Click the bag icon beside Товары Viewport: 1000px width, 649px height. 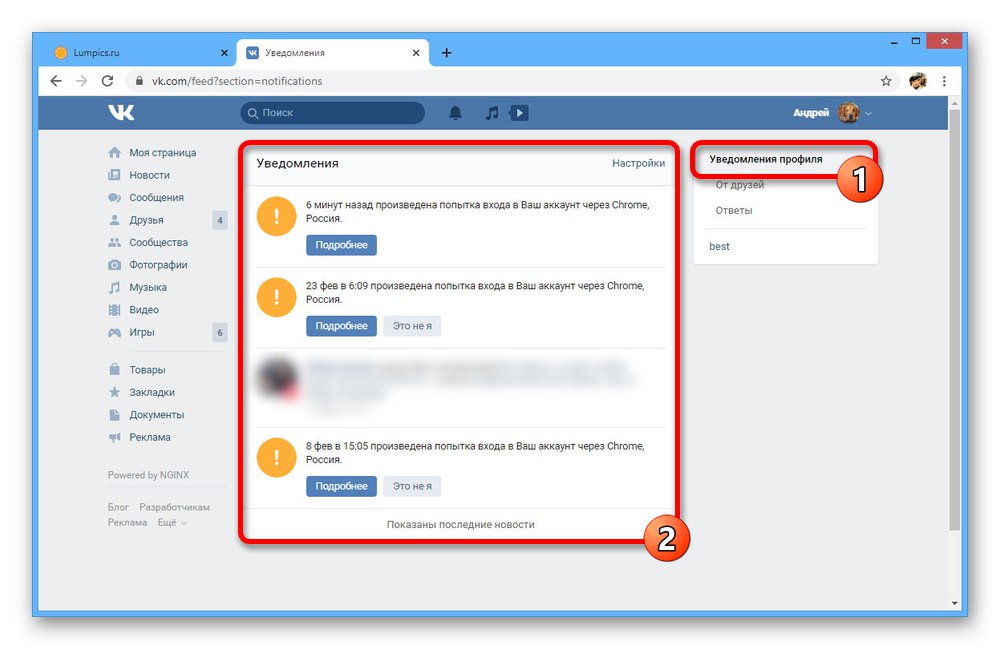(x=114, y=369)
